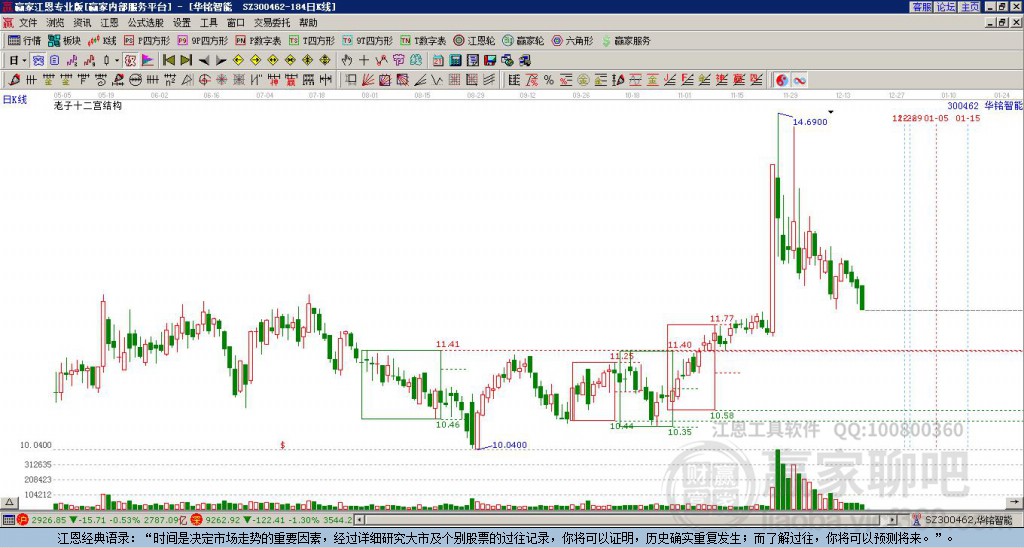
Task: Expand the candlestick style dropdown arrow
Action: pos(117,61)
